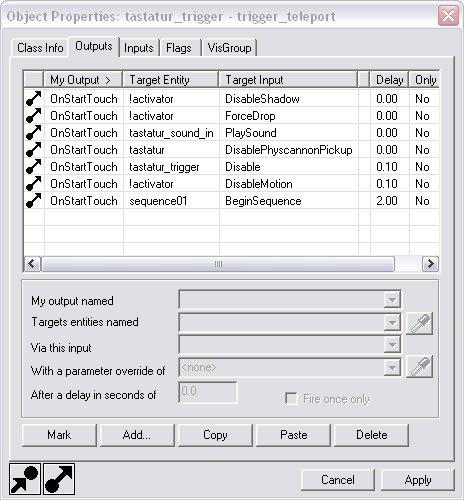Expand the parameter override dropdown arrow
The width and height of the screenshot is (464, 500).
392,367
